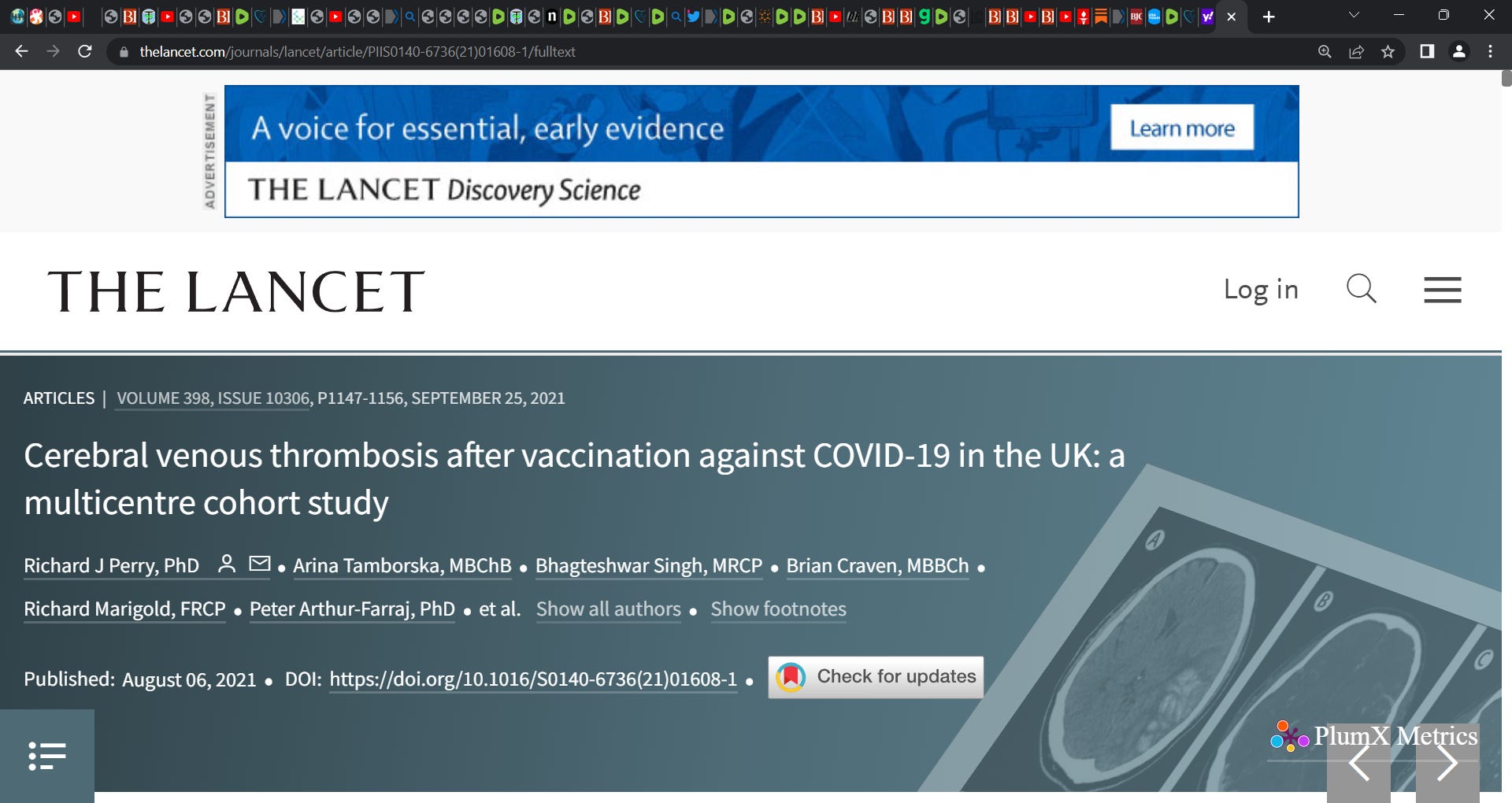Close the current active tab
The height and width of the screenshot is (803, 1512).
(x=1232, y=17)
